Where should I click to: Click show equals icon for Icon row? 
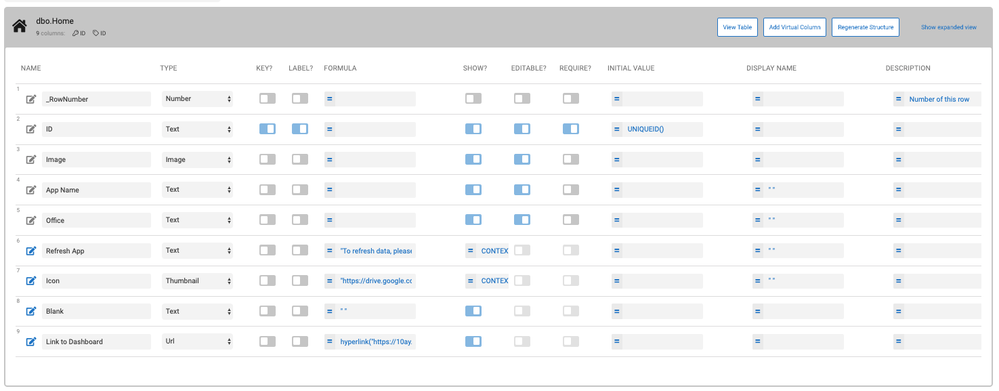point(471,281)
